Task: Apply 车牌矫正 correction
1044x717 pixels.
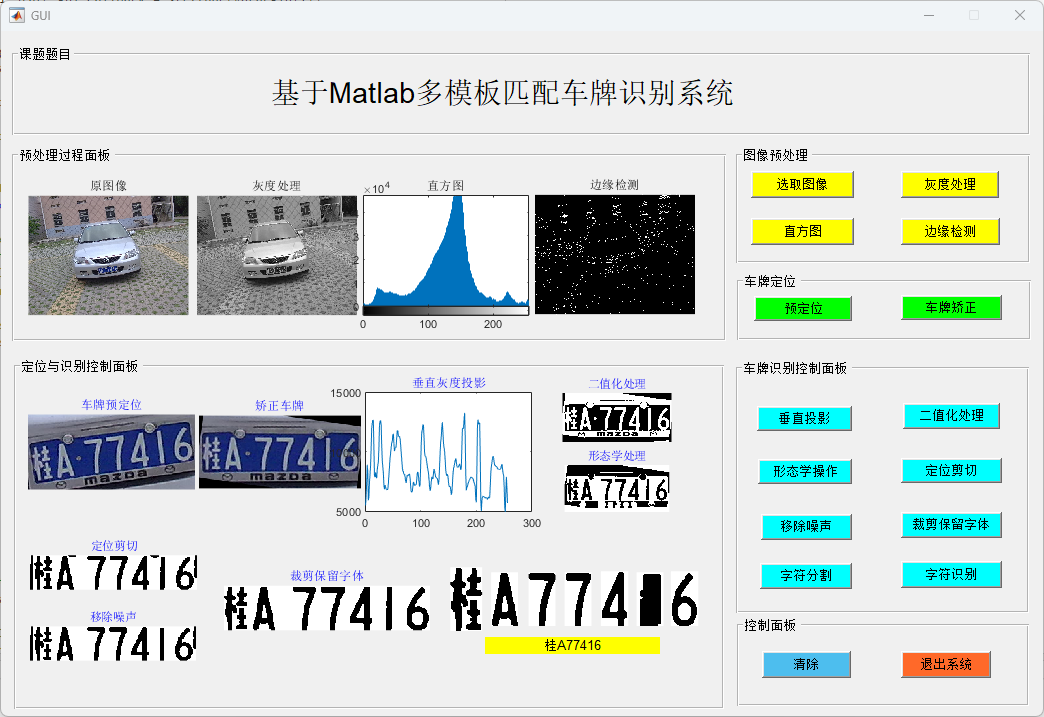Action: click(x=951, y=308)
